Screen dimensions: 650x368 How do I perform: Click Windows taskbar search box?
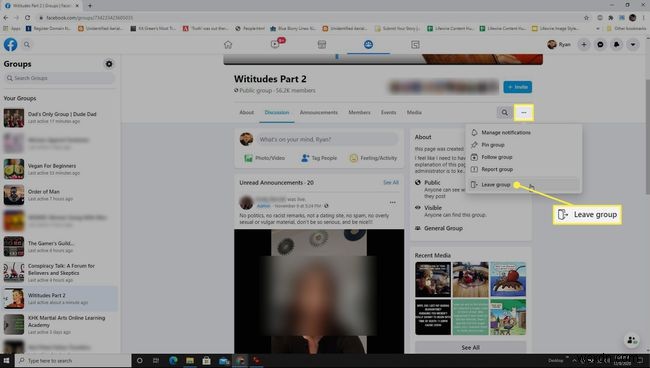[x=73, y=361]
